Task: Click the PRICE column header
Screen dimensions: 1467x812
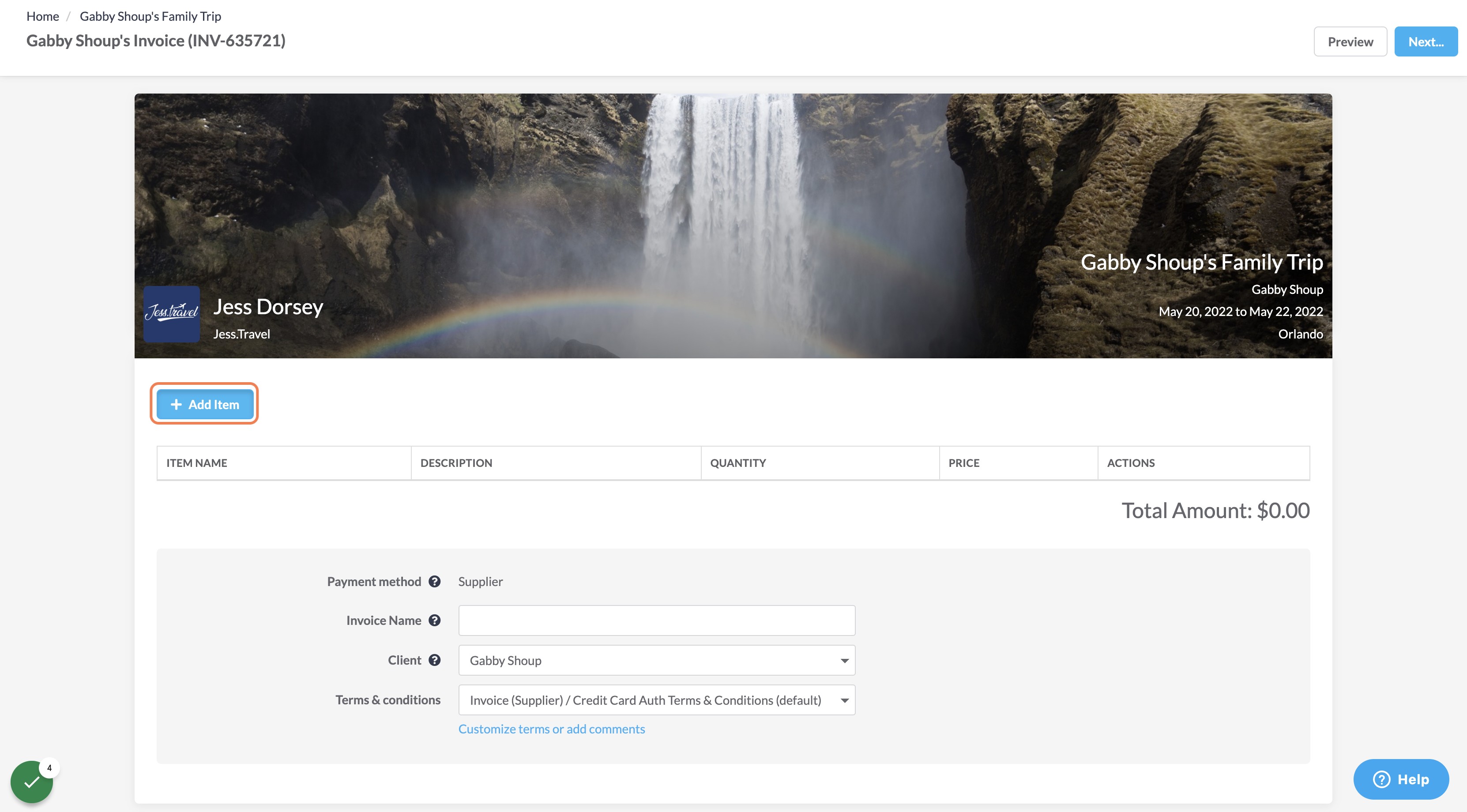Action: click(x=1018, y=462)
